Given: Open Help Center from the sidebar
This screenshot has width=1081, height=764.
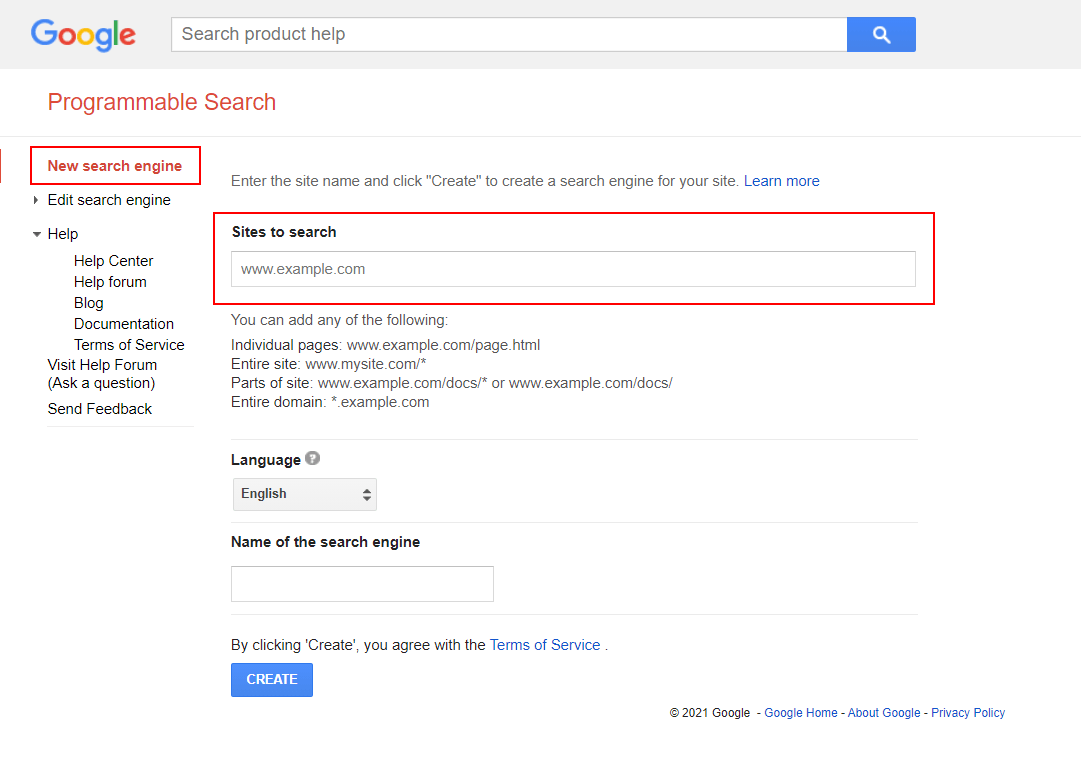Looking at the screenshot, I should point(113,261).
